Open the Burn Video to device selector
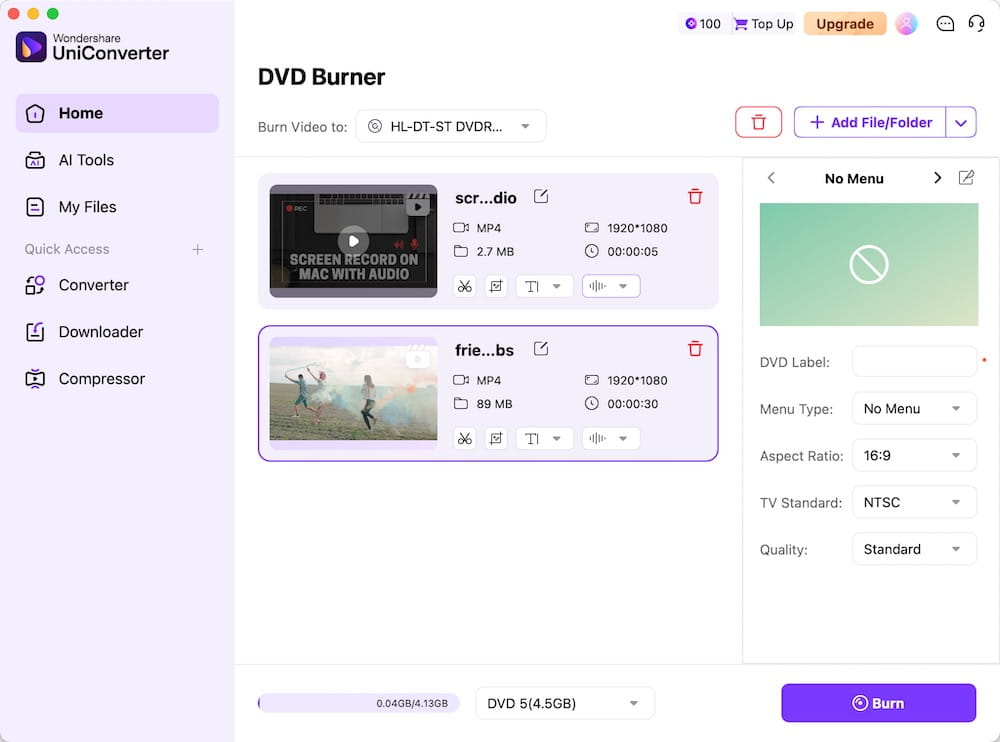Screen dimensions: 1000x742 [450, 126]
